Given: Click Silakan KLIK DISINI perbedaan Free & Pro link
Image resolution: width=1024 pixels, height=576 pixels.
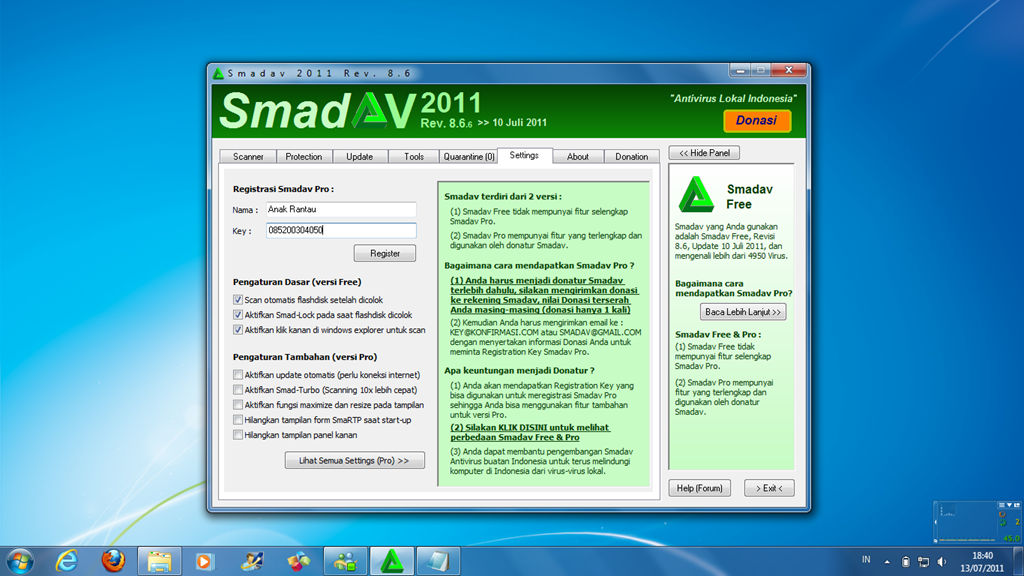Looking at the screenshot, I should click(530, 432).
